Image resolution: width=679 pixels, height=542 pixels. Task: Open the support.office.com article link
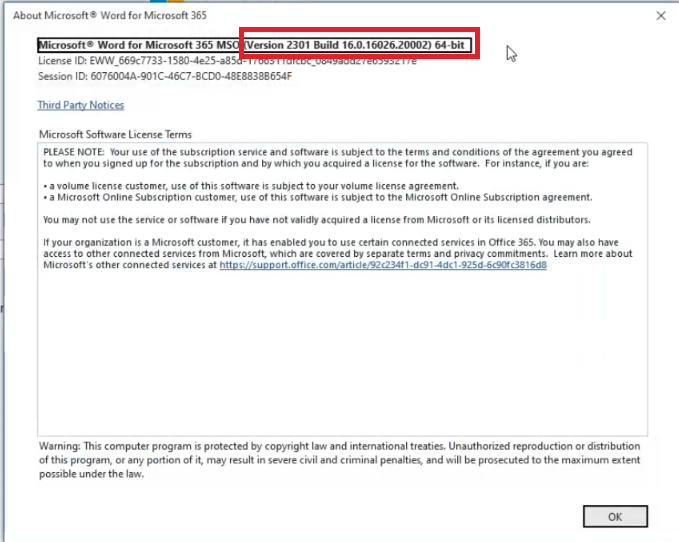point(383,265)
